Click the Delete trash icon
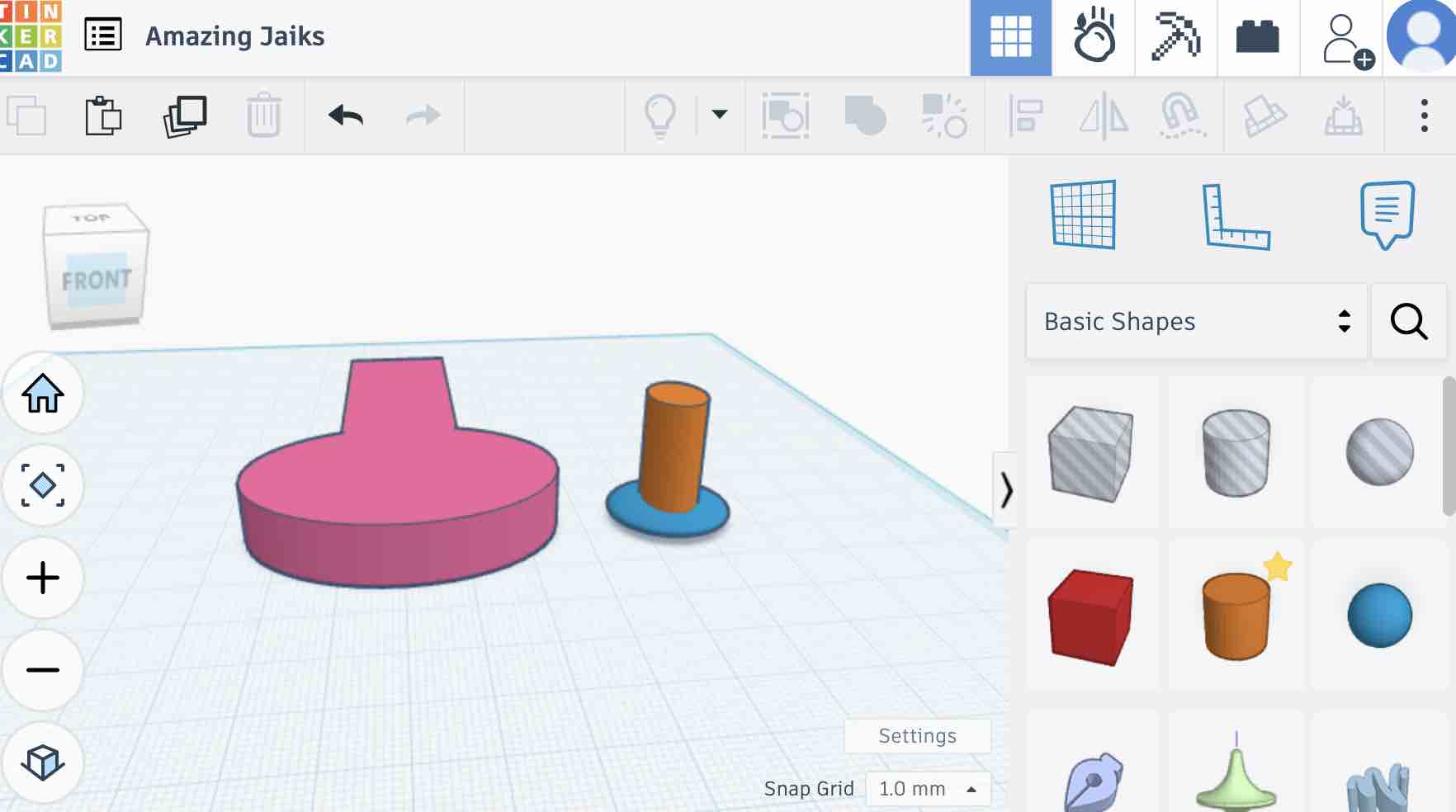Viewport: 1456px width, 812px height. pyautogui.click(x=264, y=116)
